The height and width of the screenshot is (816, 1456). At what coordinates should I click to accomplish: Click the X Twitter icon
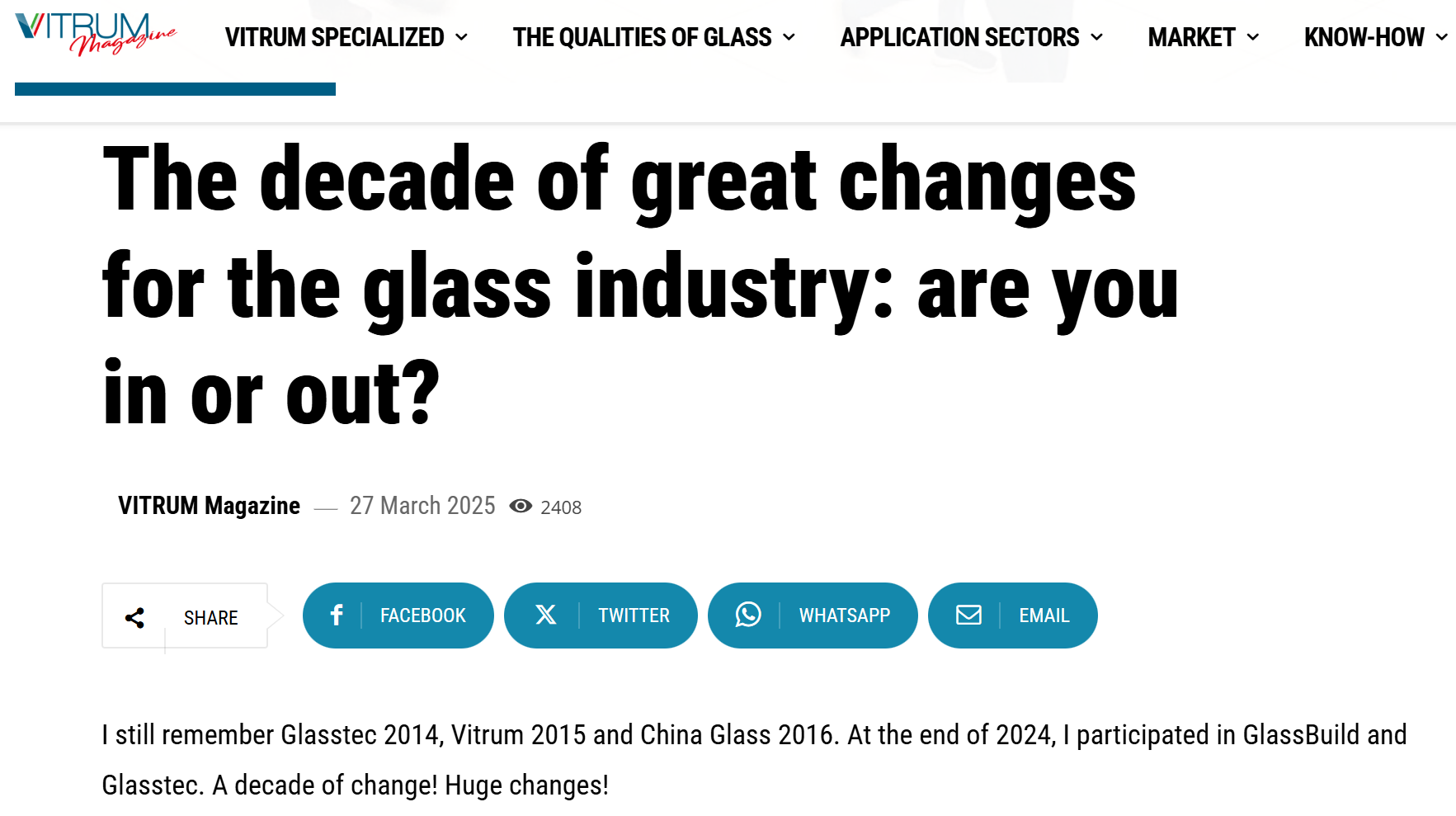point(545,615)
